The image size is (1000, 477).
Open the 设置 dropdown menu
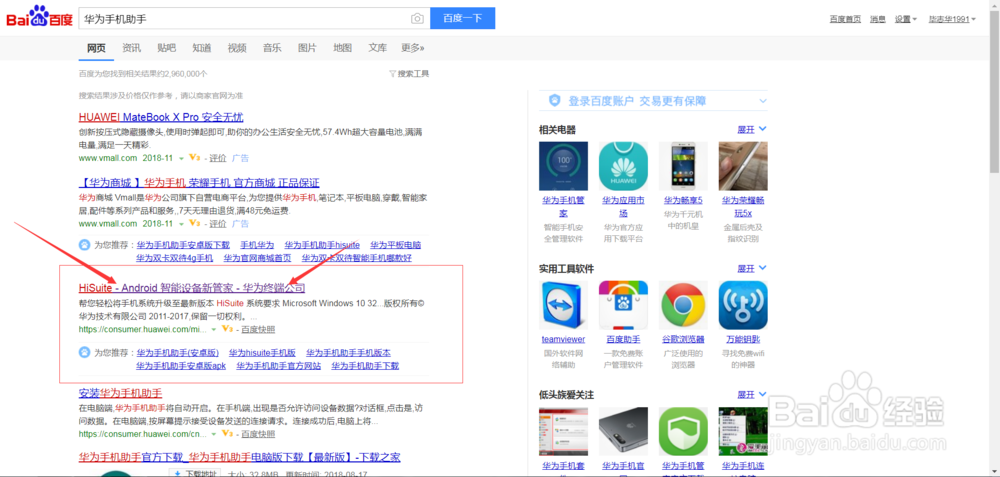[x=905, y=19]
